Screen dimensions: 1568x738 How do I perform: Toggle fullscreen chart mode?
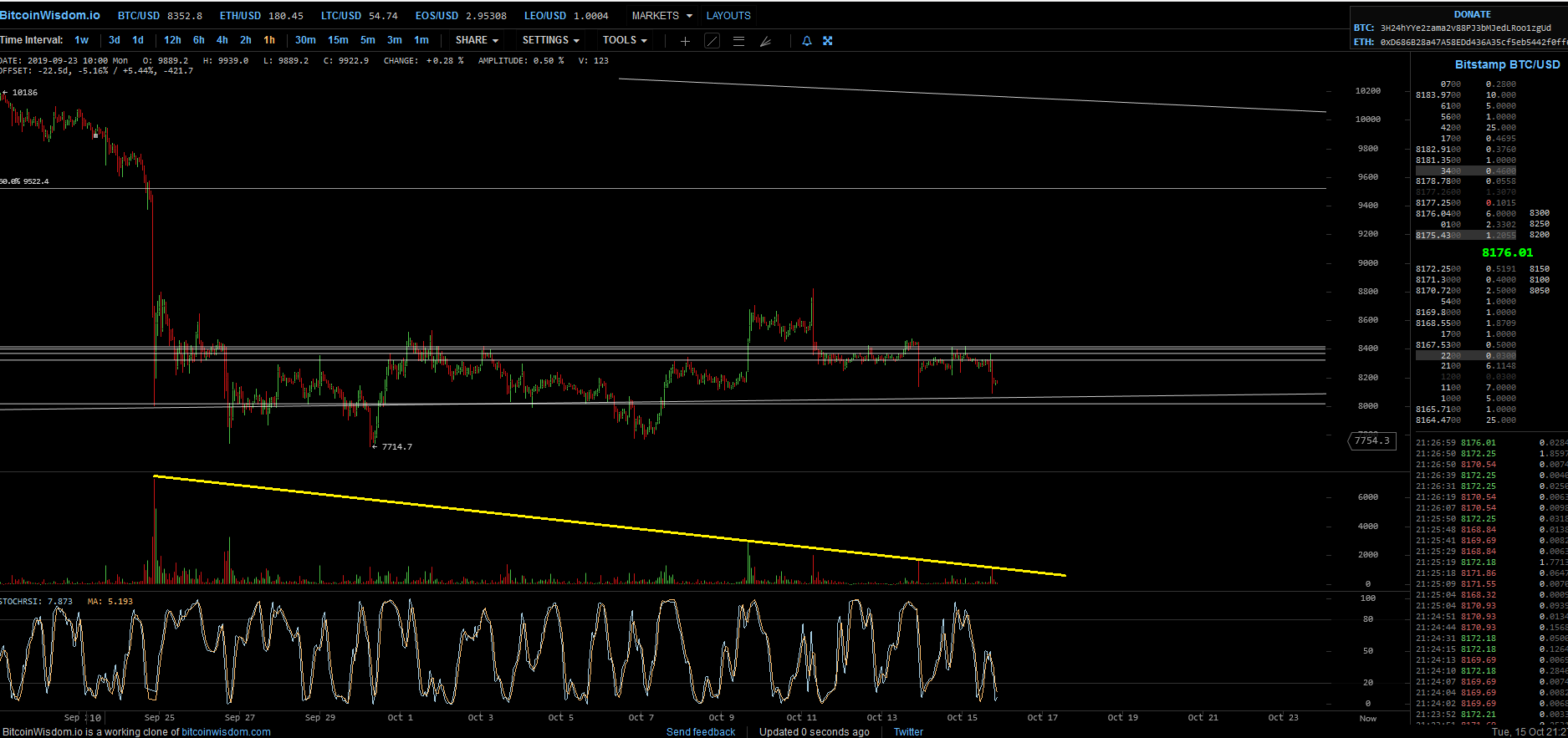click(828, 41)
